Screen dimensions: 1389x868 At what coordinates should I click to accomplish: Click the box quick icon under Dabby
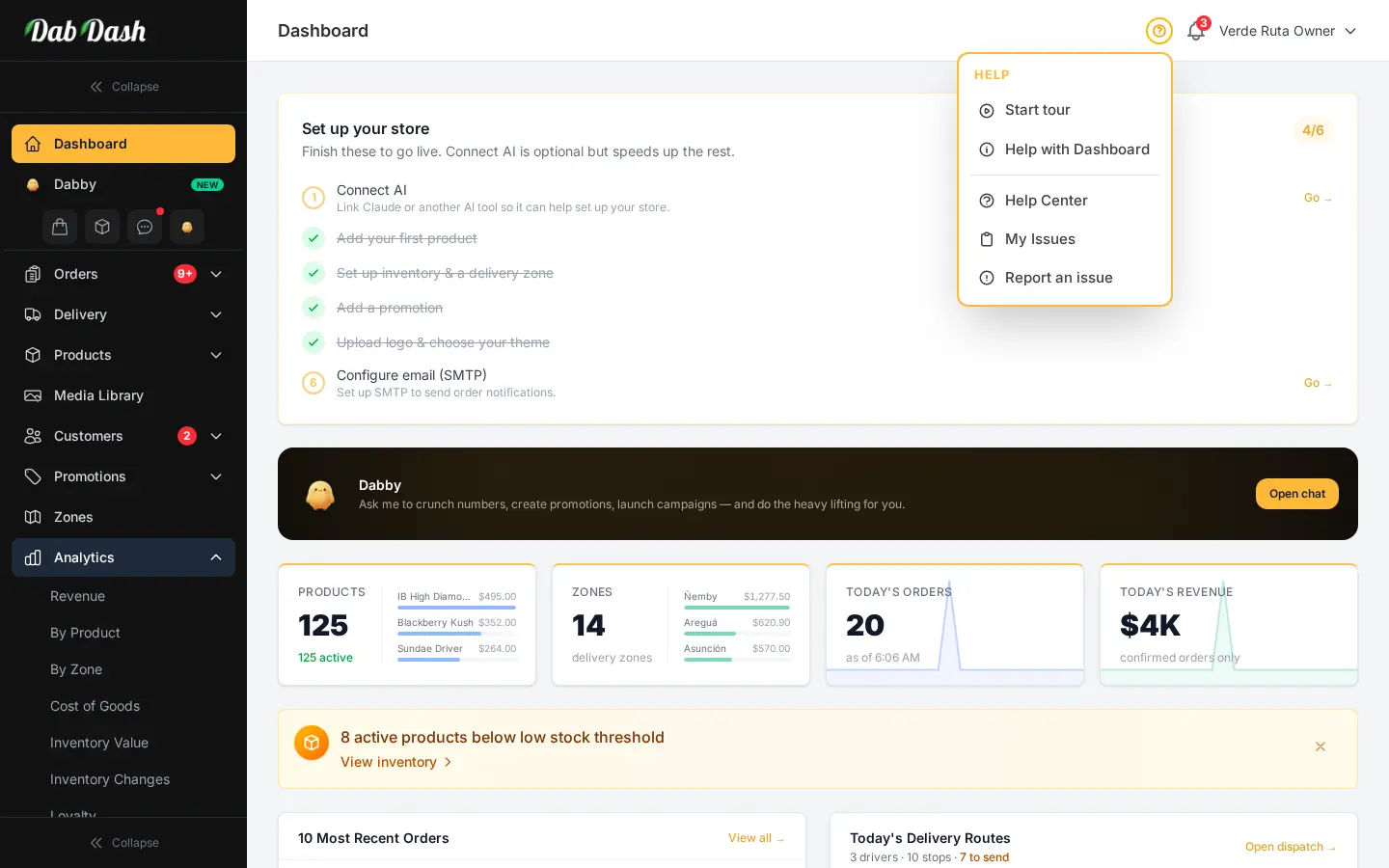(x=102, y=227)
